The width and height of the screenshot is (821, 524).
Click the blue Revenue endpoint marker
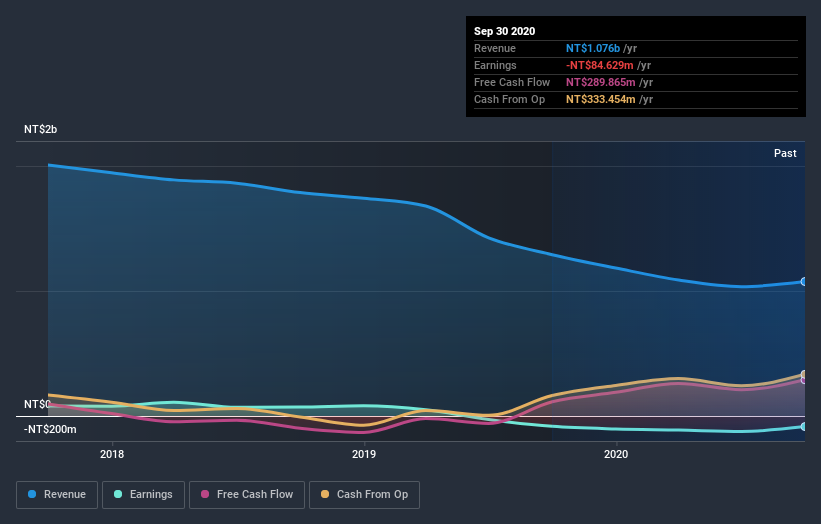[x=804, y=282]
